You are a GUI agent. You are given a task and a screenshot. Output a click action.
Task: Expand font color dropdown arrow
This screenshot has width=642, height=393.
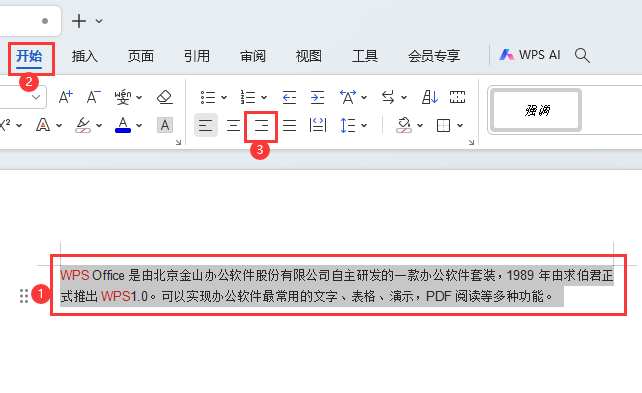pos(139,125)
